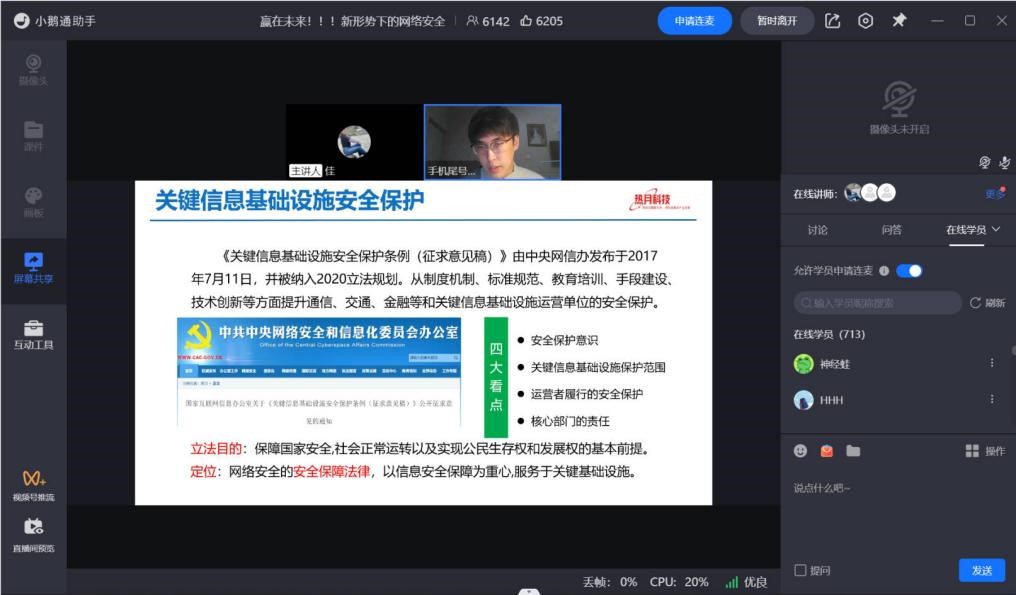The image size is (1016, 595).
Task: Open the 课件 courseware icon
Action: point(33,135)
